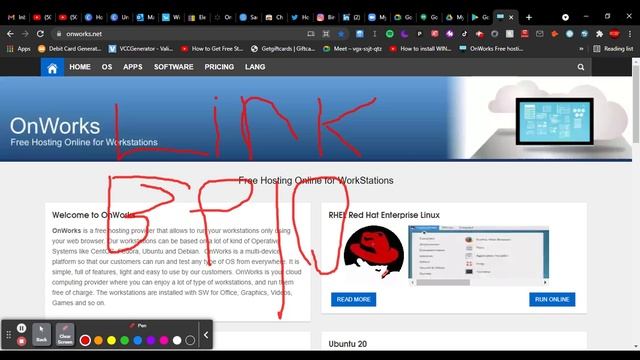
Task: Click the browser forward arrow
Action: pyautogui.click(x=25, y=34)
